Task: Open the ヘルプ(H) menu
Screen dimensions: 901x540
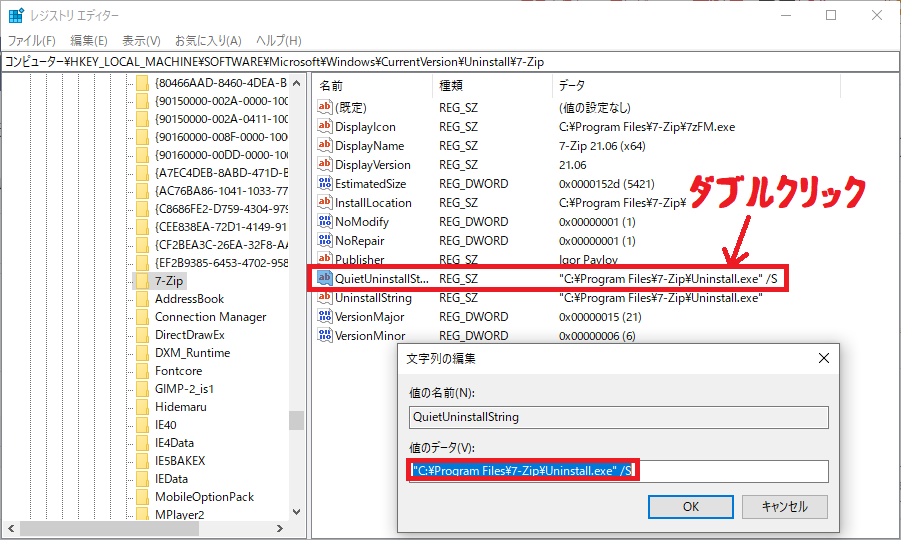Action: point(279,41)
